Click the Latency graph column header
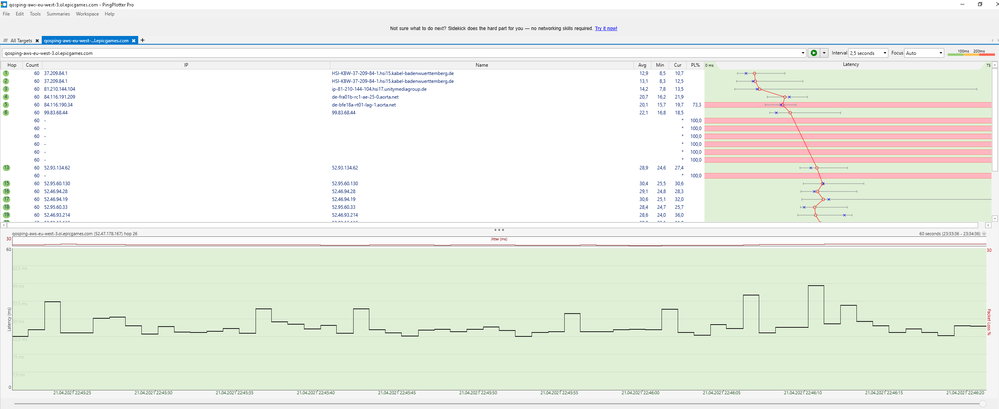The height and width of the screenshot is (409, 999). (851, 65)
